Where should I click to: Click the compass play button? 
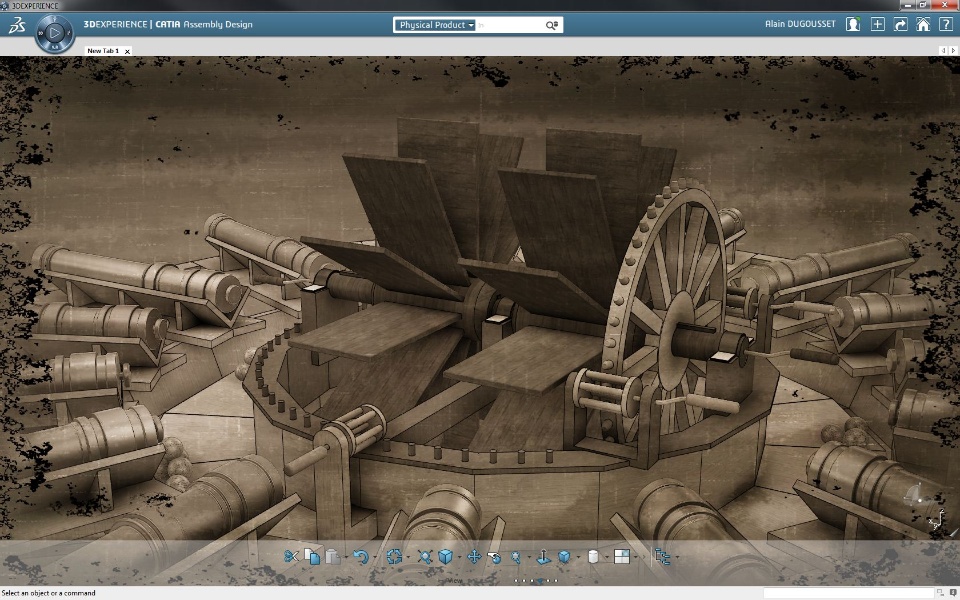click(x=54, y=32)
